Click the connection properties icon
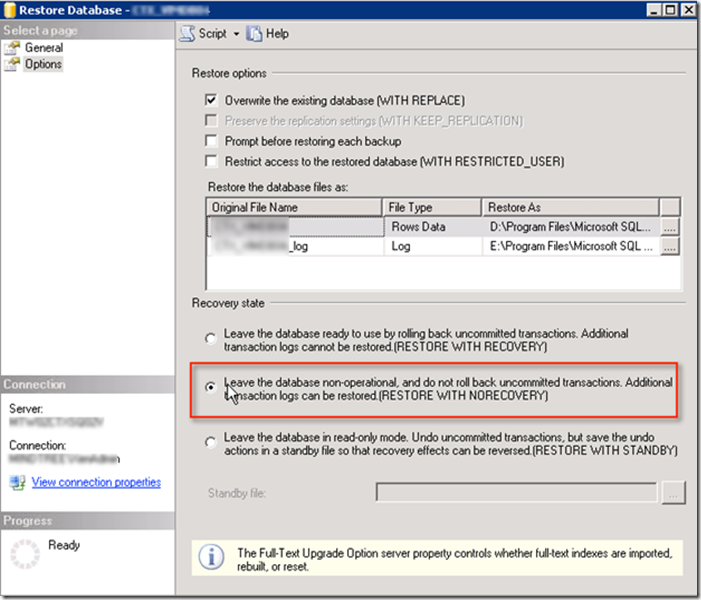Viewport: 701px width, 600px height. 17,482
